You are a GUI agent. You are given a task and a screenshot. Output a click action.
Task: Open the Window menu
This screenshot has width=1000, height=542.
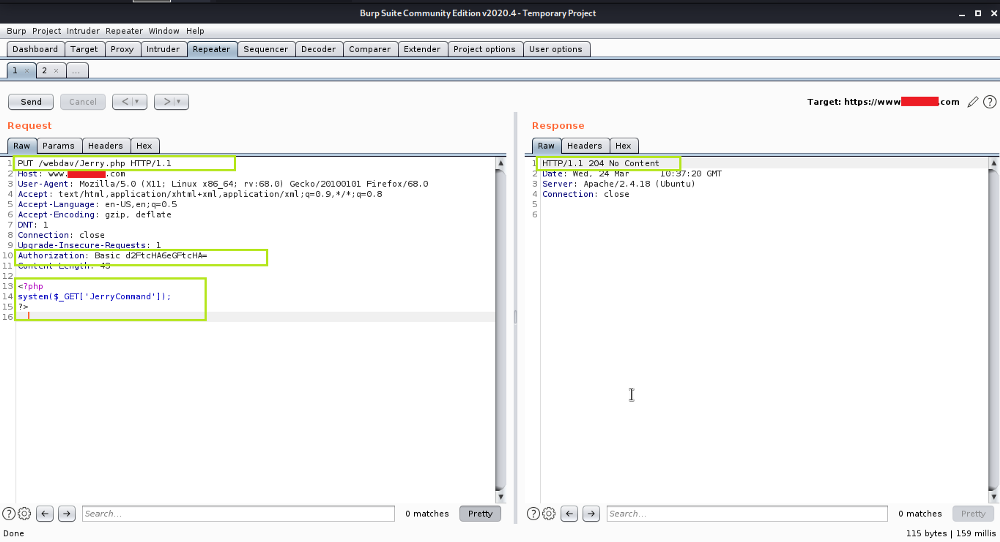point(164,31)
